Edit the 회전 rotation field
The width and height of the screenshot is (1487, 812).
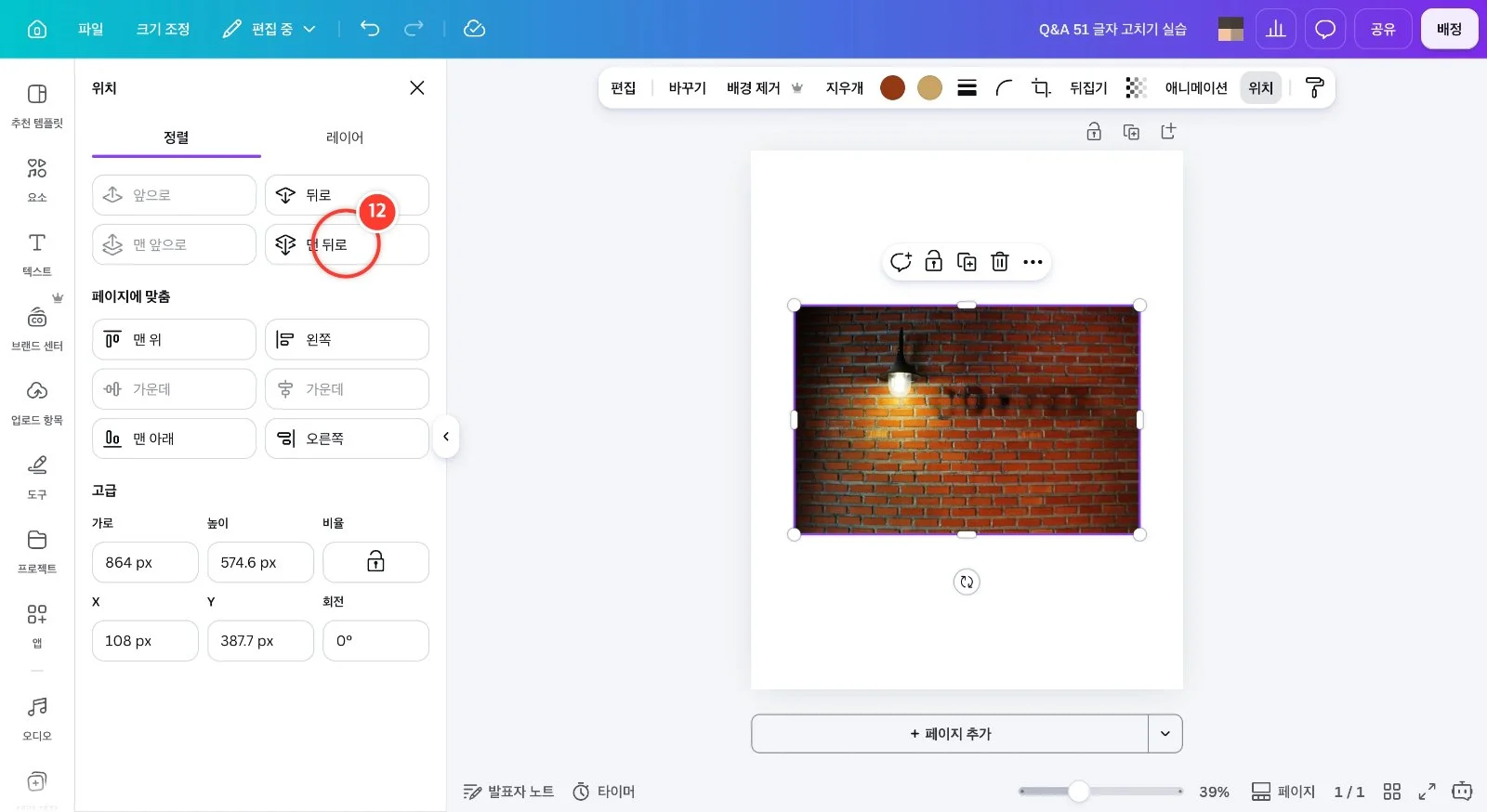tap(375, 641)
